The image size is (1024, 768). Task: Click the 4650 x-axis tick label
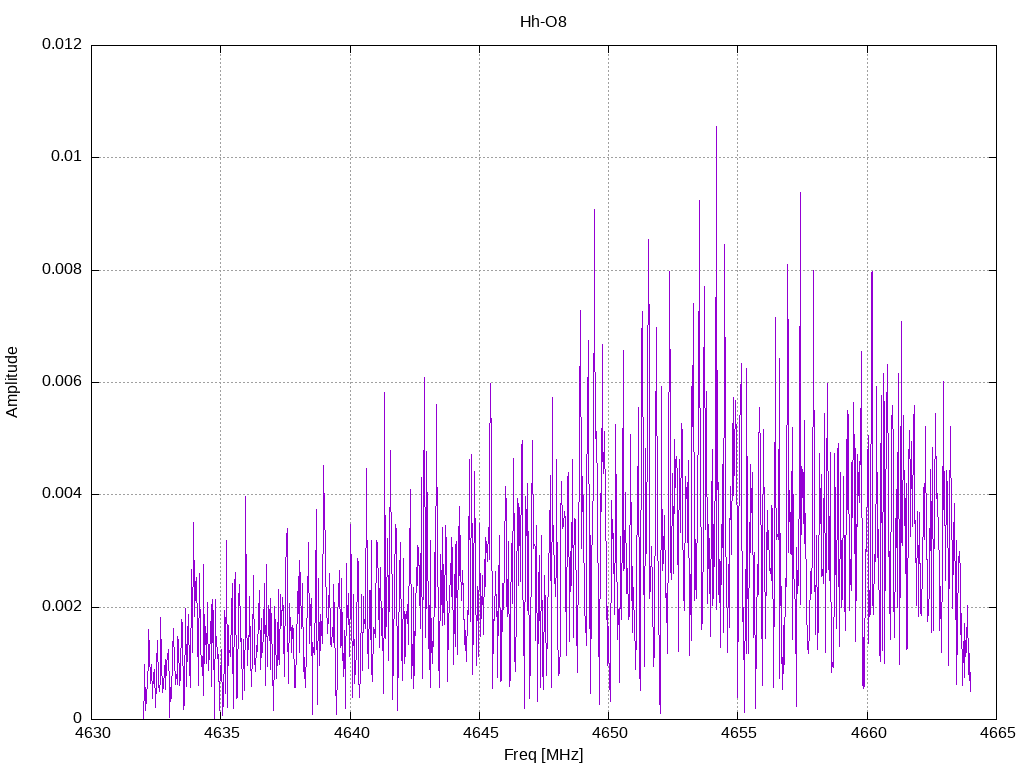(x=609, y=733)
